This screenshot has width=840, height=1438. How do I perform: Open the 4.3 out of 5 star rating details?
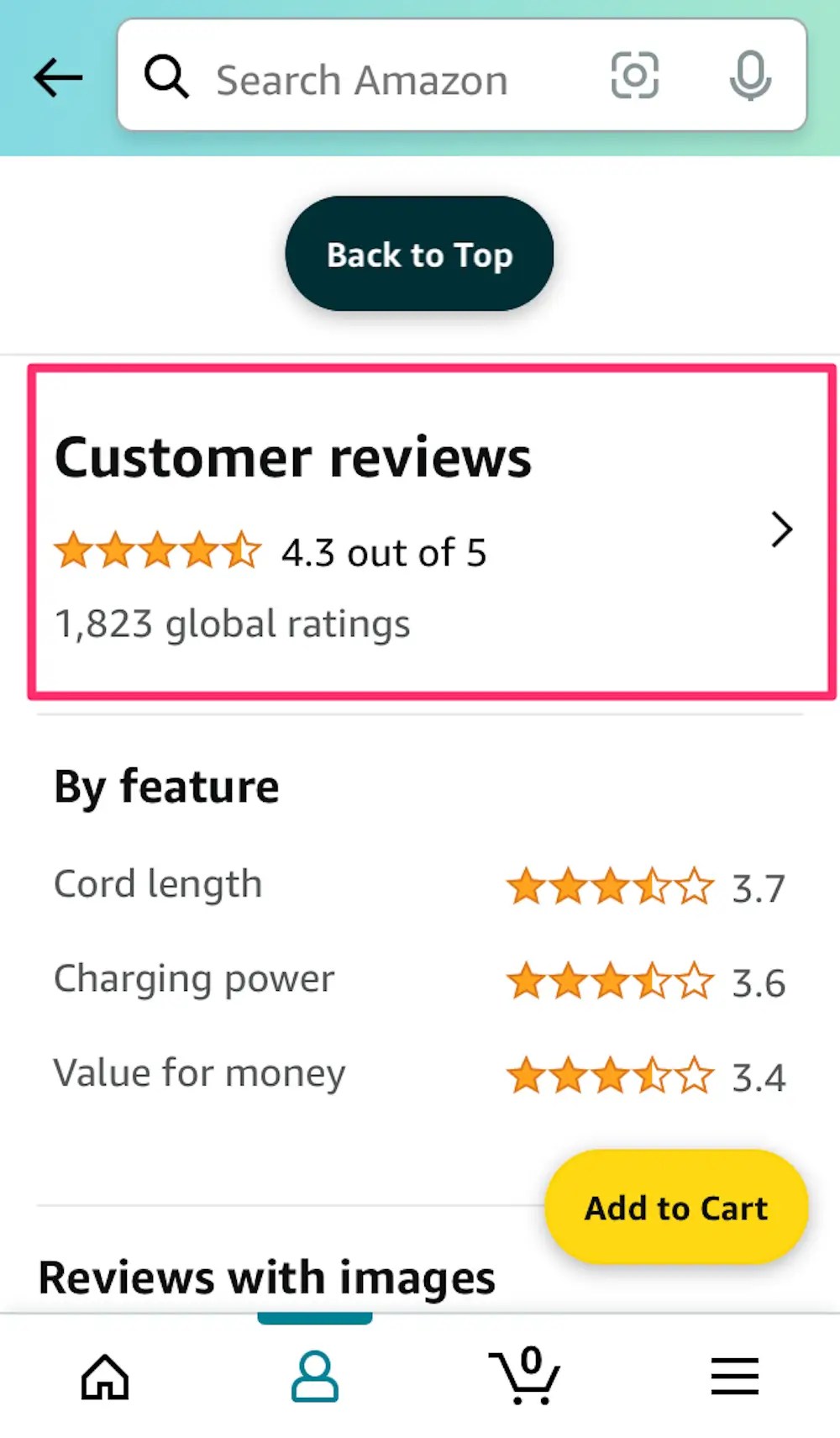tap(269, 551)
